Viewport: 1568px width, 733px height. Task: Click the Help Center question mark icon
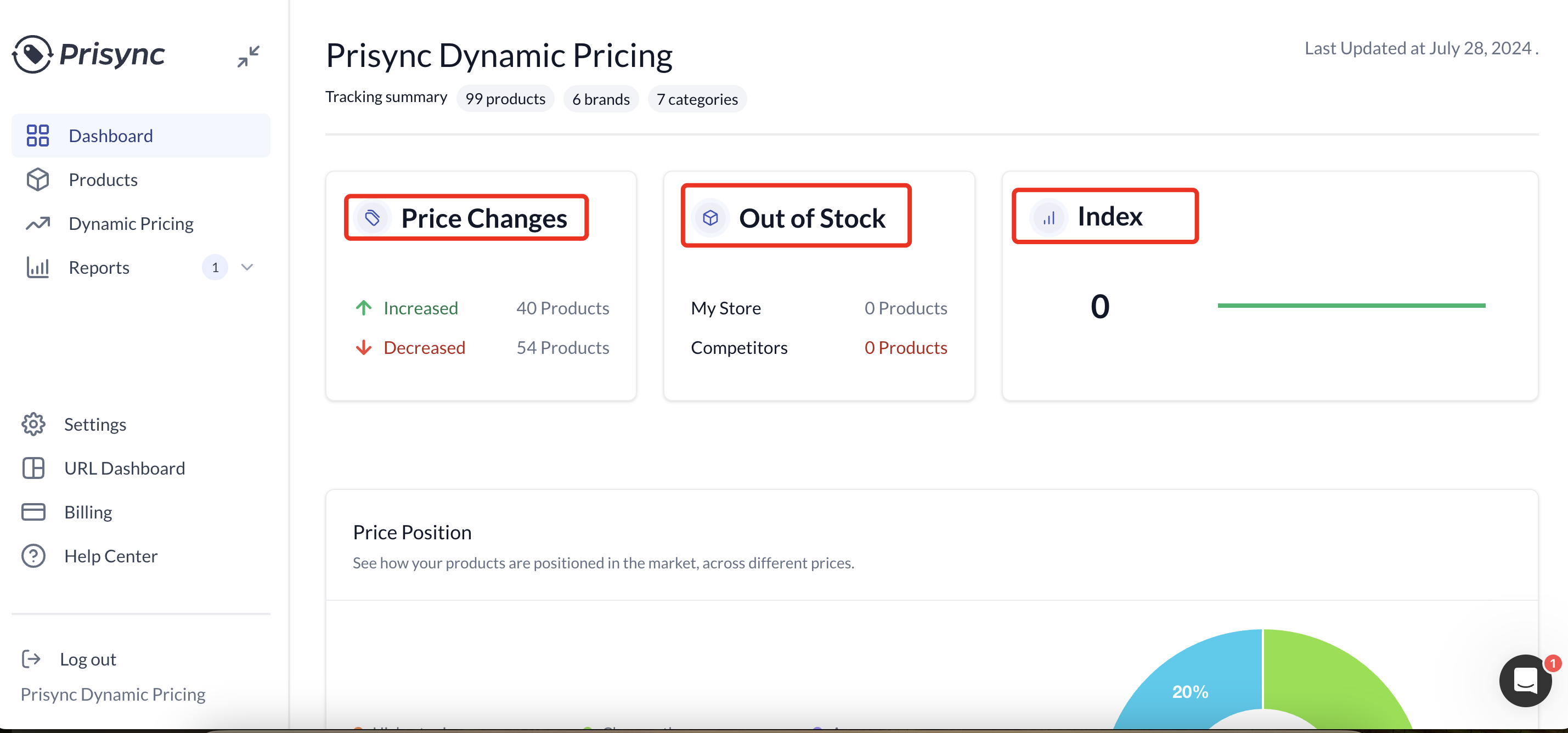(33, 555)
